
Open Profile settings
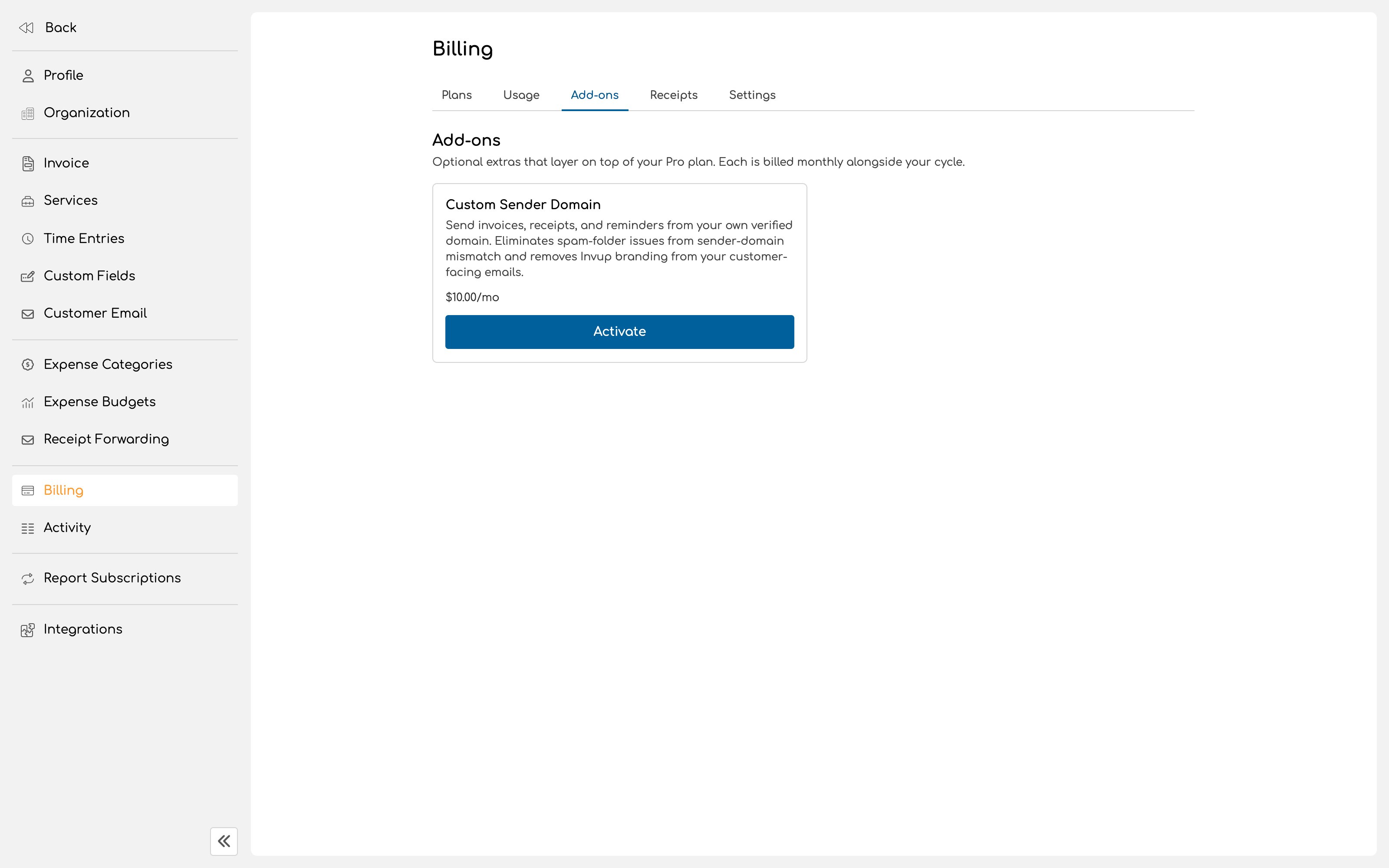[x=125, y=76]
